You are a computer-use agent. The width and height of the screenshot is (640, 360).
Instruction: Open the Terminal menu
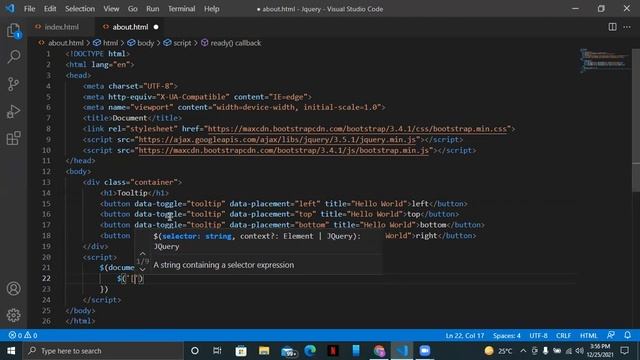[182, 9]
